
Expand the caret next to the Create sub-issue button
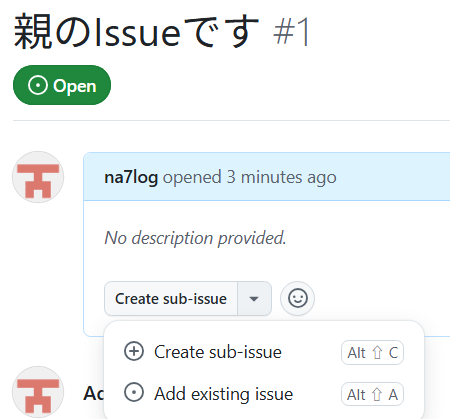254,298
